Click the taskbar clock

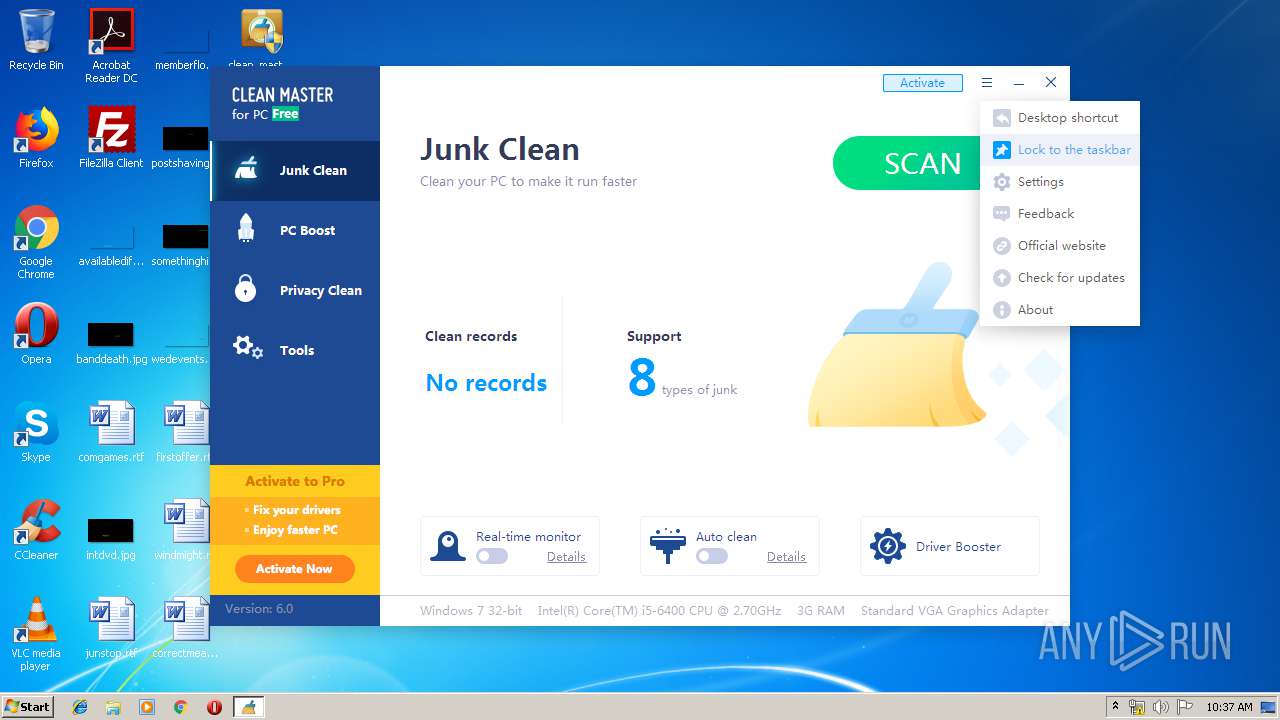pyautogui.click(x=1229, y=707)
